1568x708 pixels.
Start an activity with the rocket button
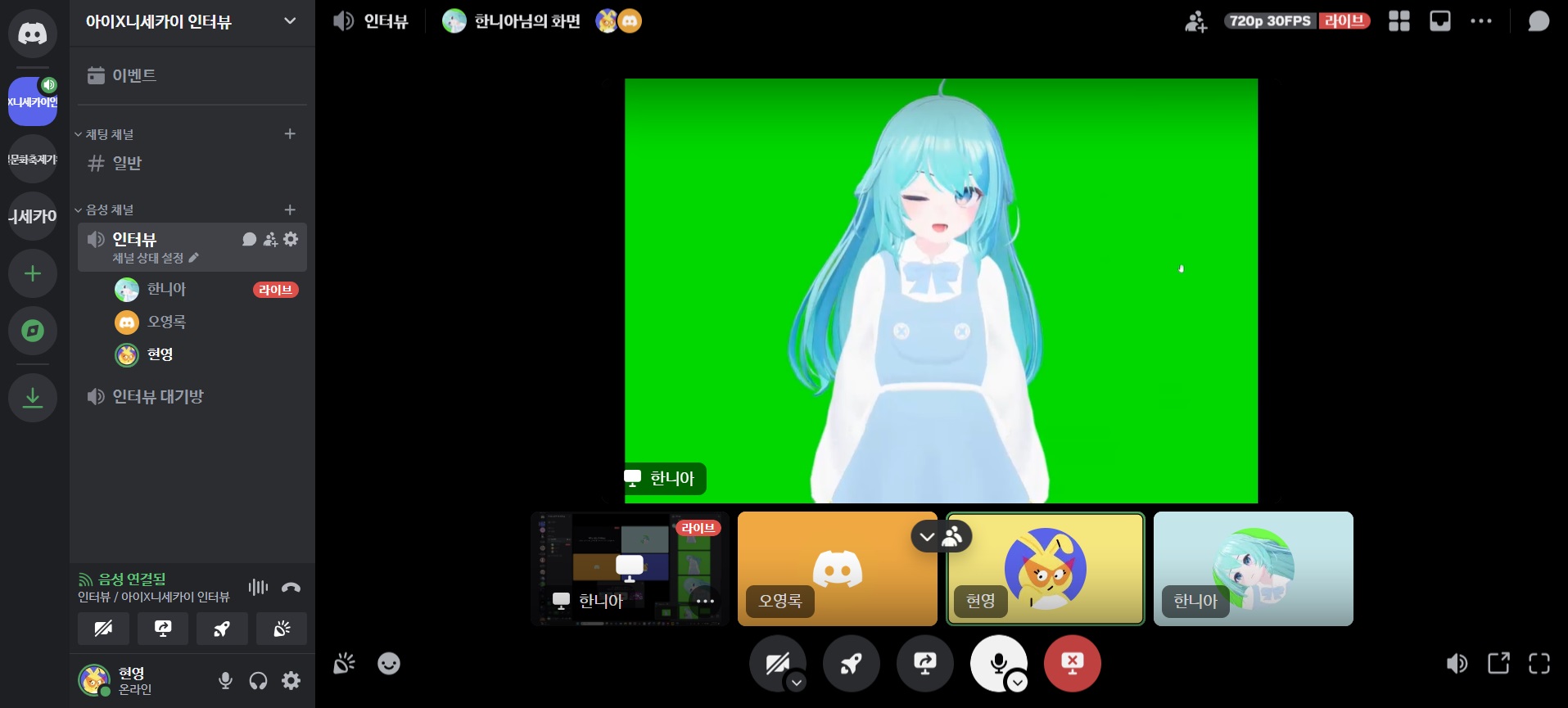point(852,663)
